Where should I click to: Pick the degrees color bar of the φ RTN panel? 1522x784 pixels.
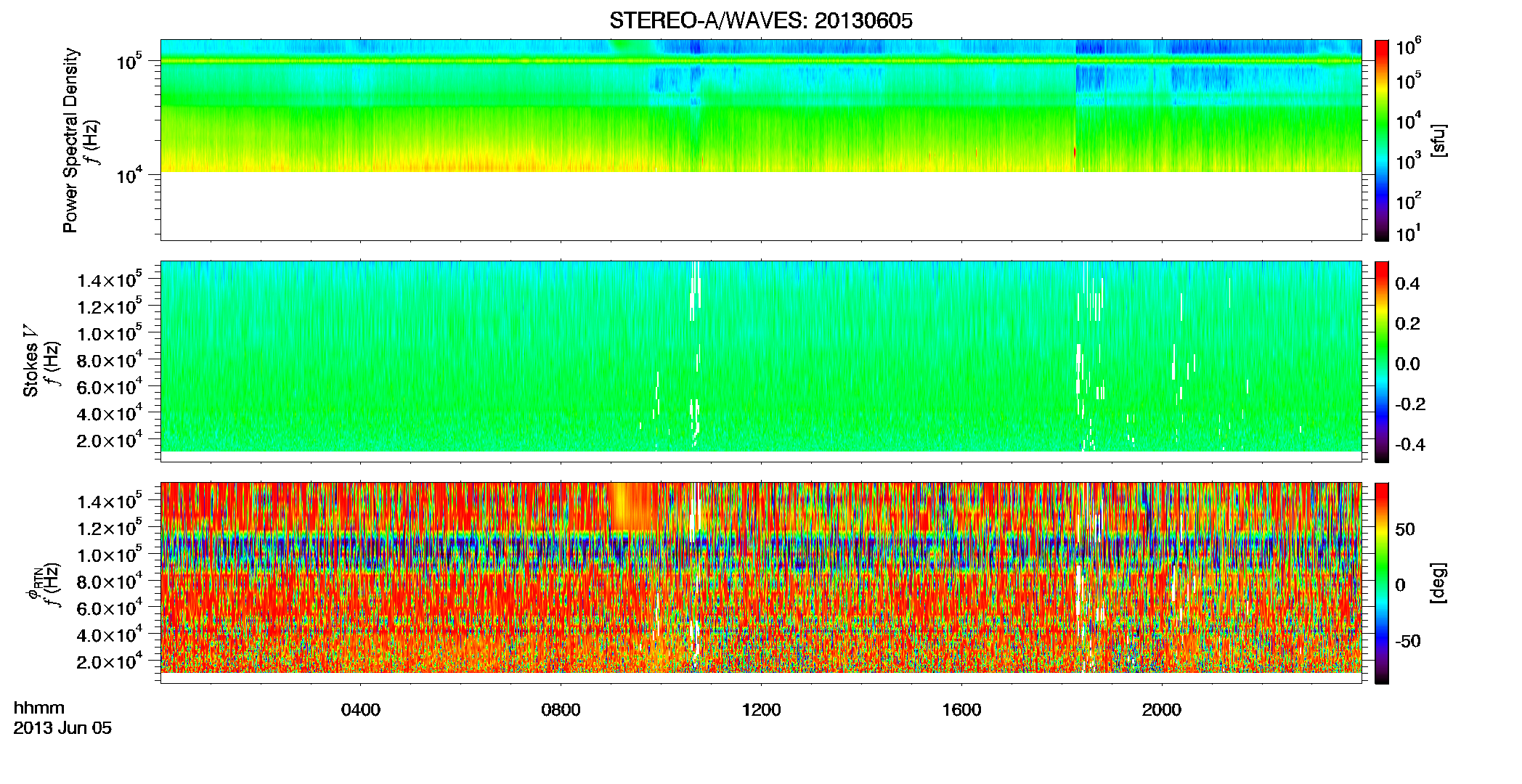click(x=1382, y=583)
